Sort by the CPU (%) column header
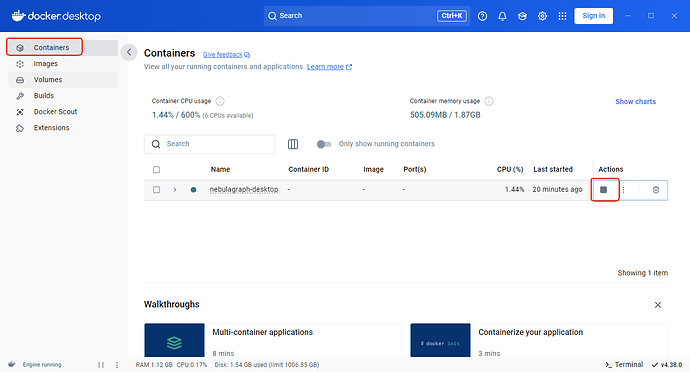 510,169
